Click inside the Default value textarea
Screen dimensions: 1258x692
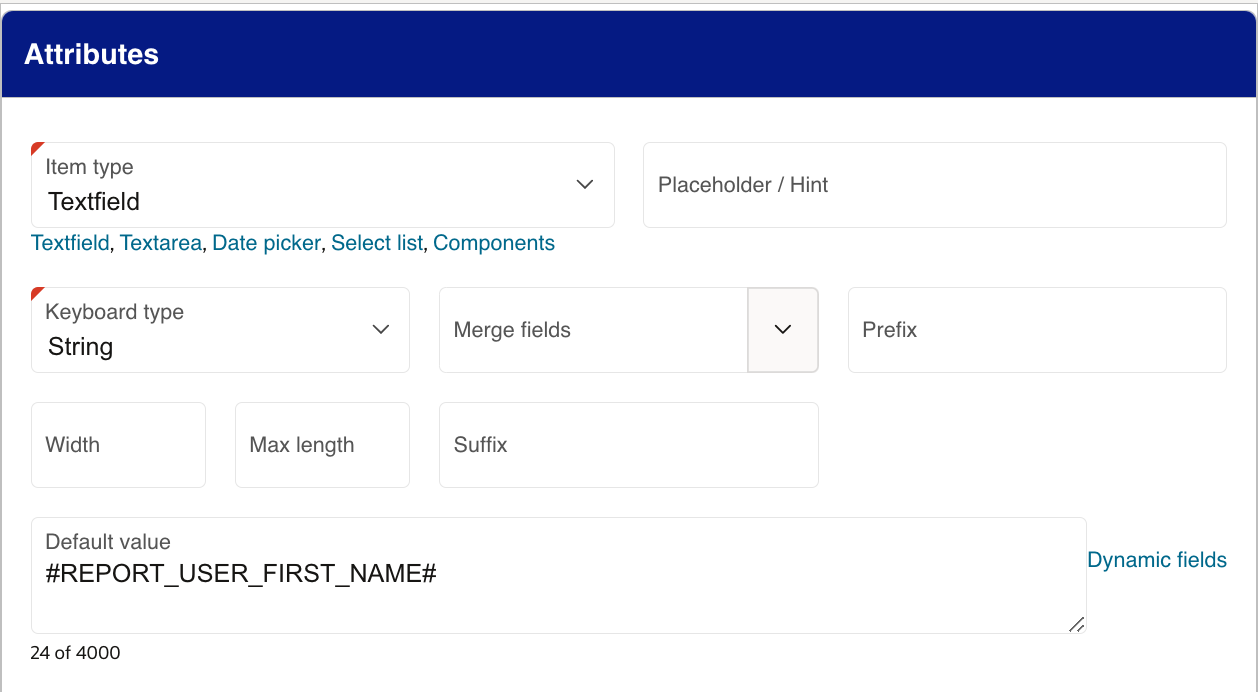(559, 575)
